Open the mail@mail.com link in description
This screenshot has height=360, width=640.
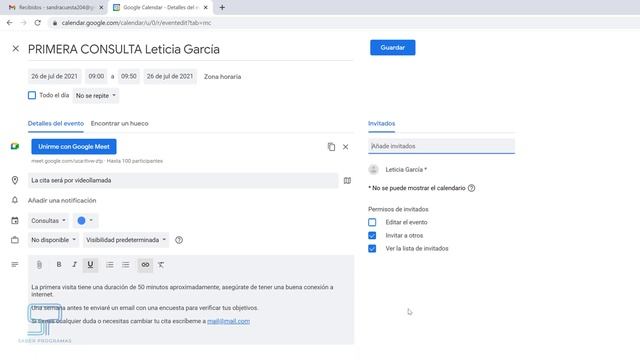coord(229,322)
